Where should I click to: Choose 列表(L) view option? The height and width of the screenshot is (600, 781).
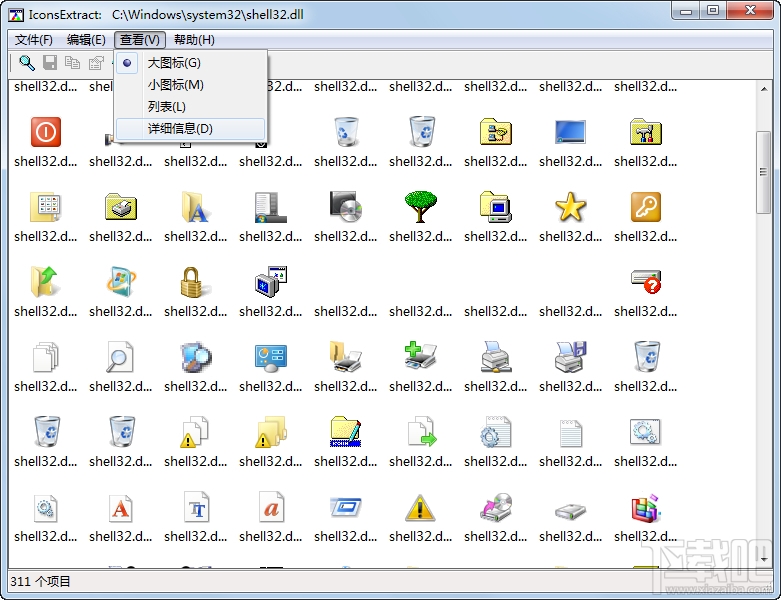click(190, 107)
